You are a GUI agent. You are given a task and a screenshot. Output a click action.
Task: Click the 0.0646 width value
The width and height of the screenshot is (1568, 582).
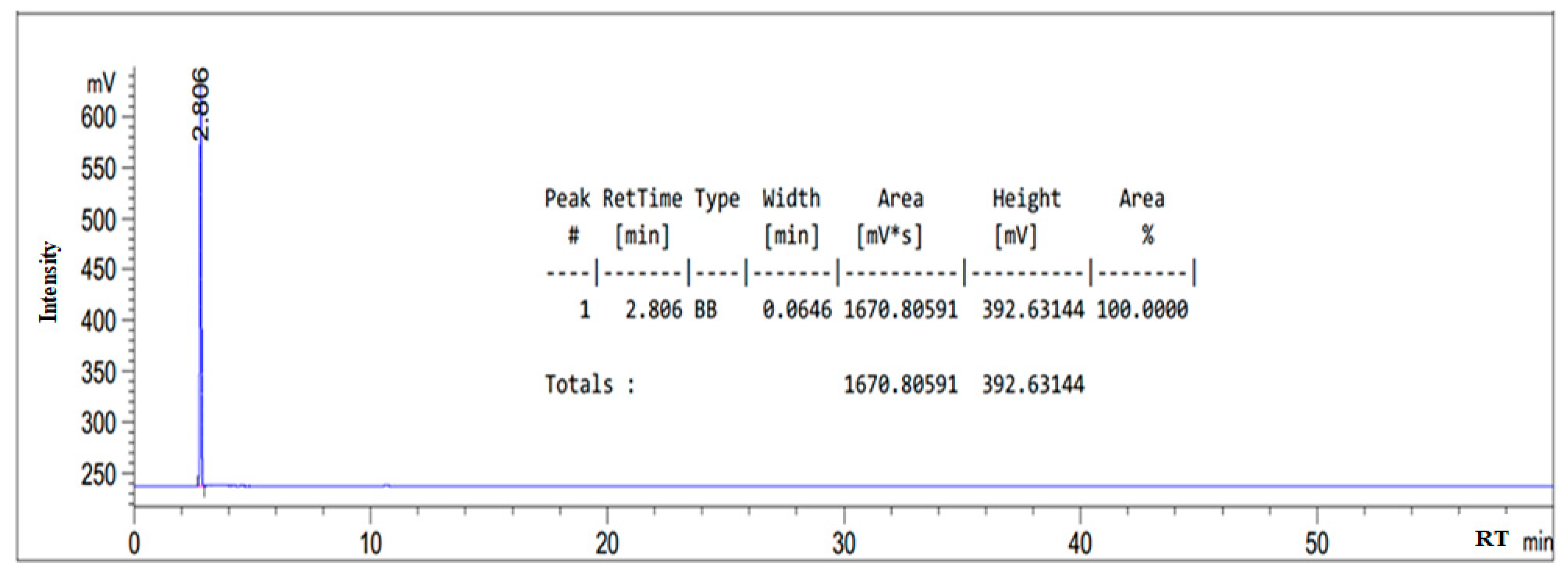(x=797, y=310)
